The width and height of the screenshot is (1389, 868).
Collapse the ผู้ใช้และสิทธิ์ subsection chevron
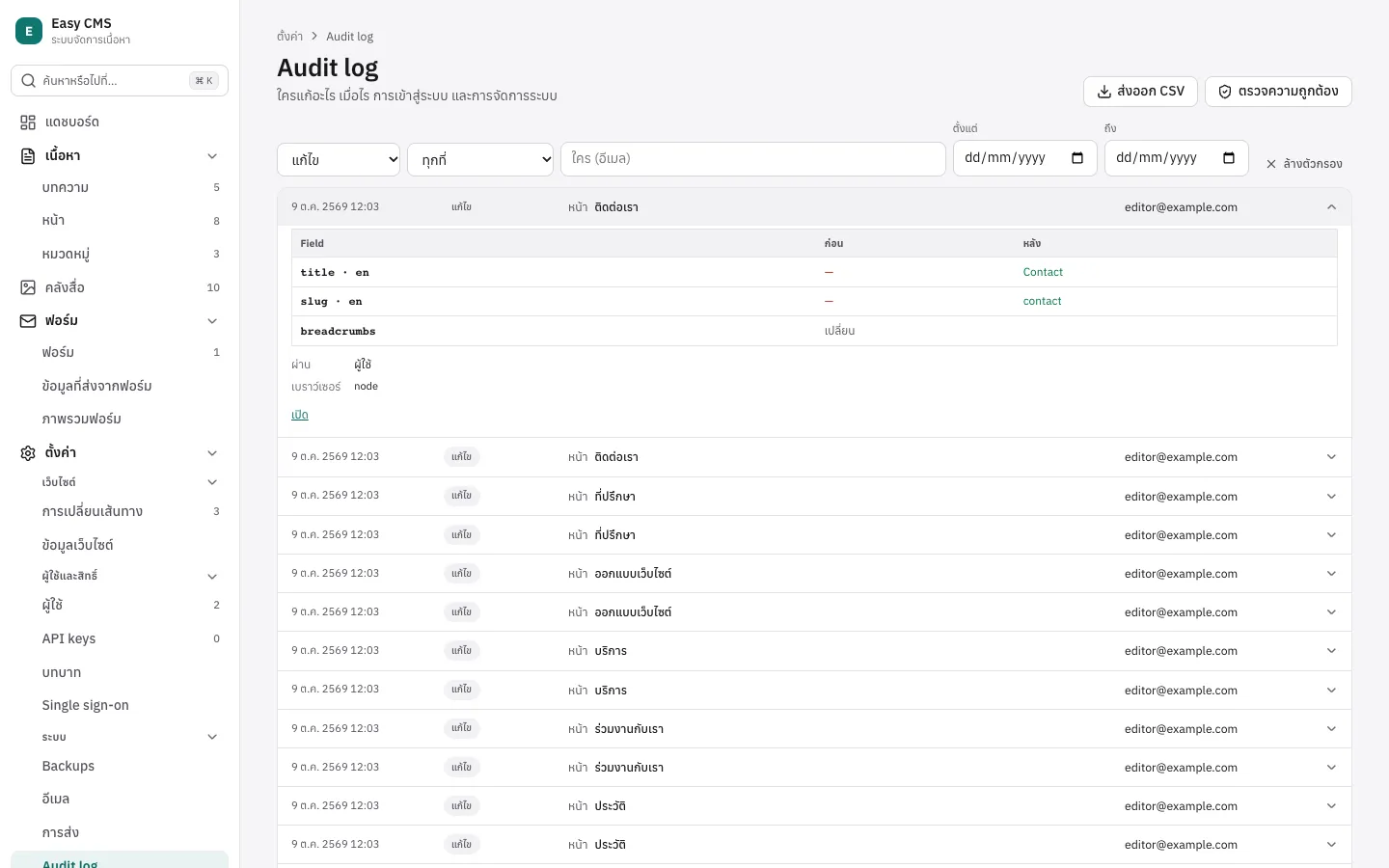(x=212, y=576)
